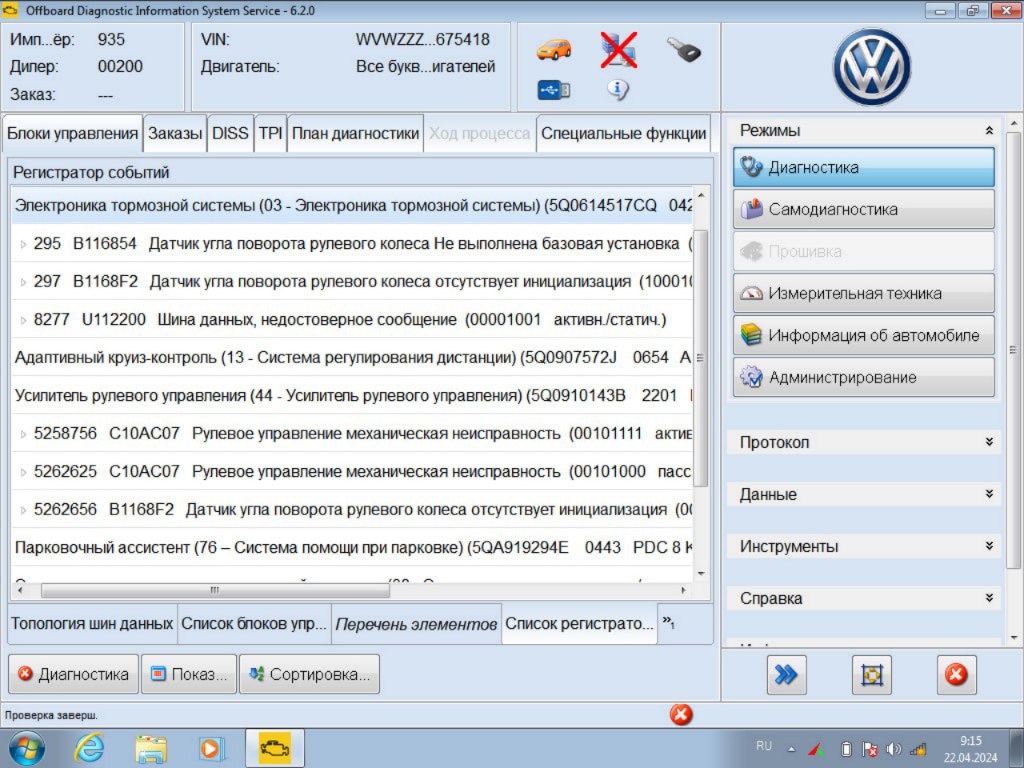
Task: Click the USB diagnostic interface icon
Action: [554, 89]
